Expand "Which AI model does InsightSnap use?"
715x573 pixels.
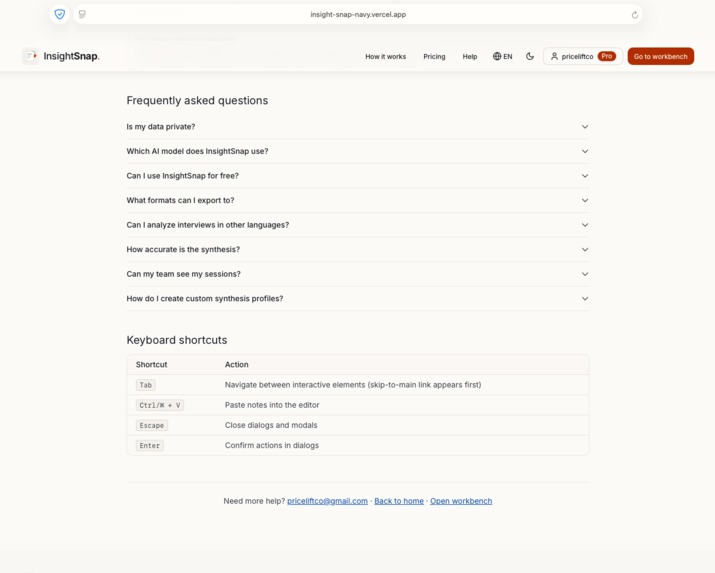358,151
